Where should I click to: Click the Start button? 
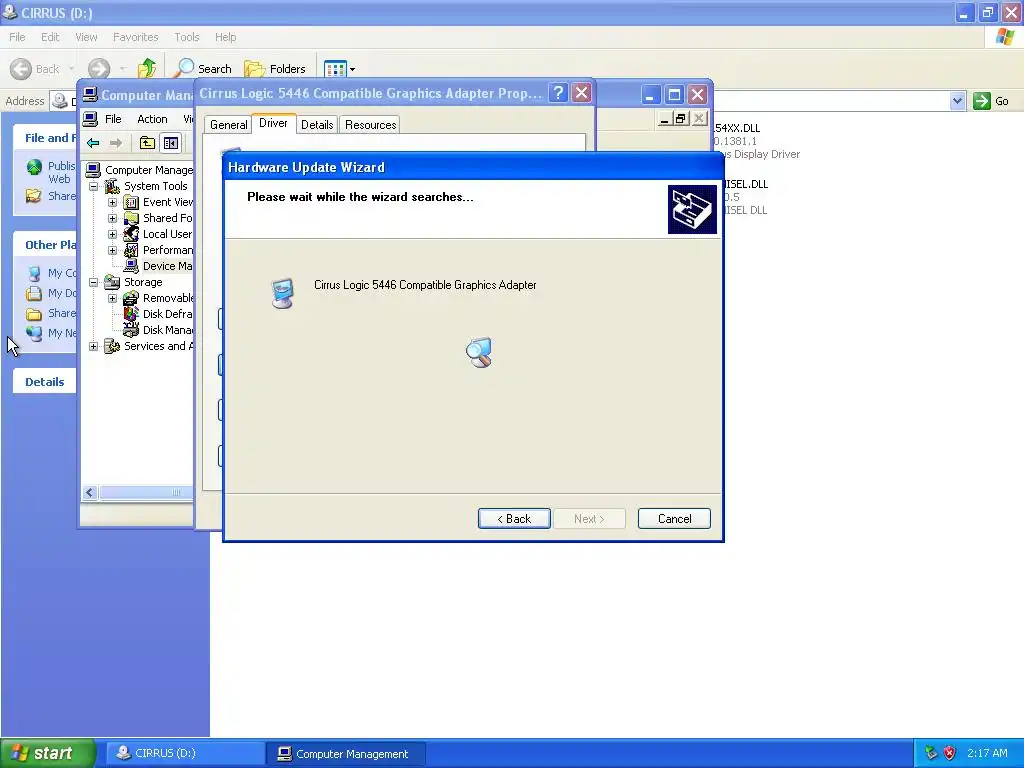(47, 753)
